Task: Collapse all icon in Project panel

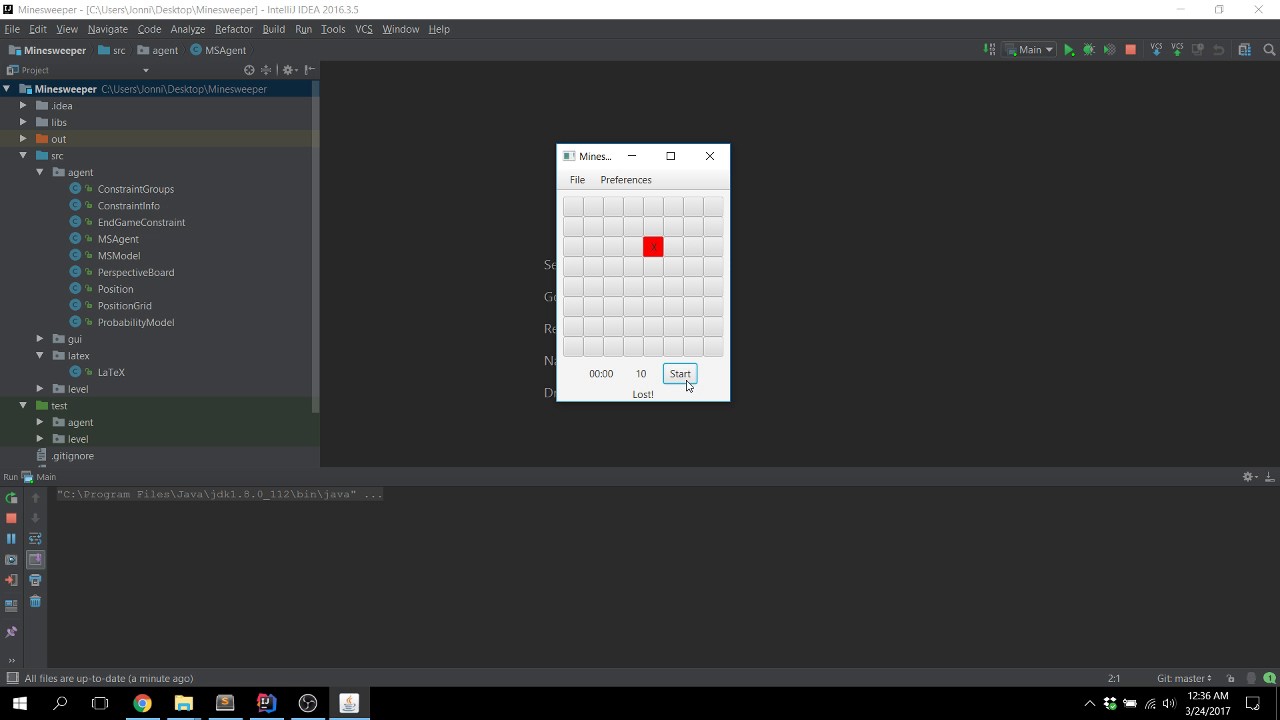Action: (x=266, y=70)
